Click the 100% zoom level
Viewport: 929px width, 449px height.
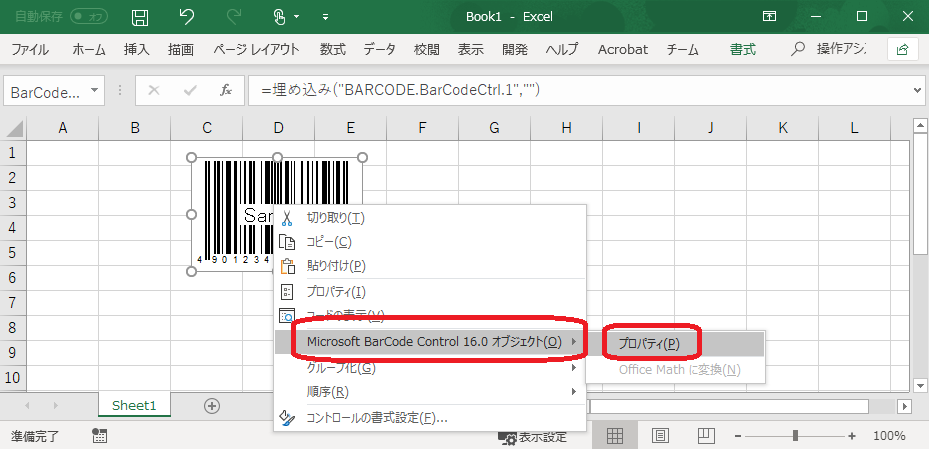tap(889, 437)
